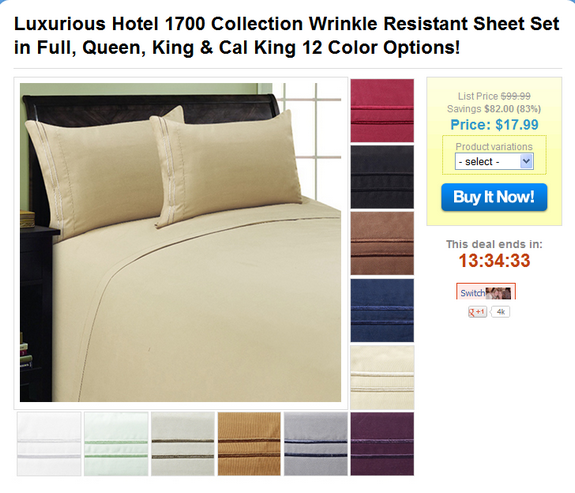
Task: Pick the white sheet color swatch
Action: [49, 444]
